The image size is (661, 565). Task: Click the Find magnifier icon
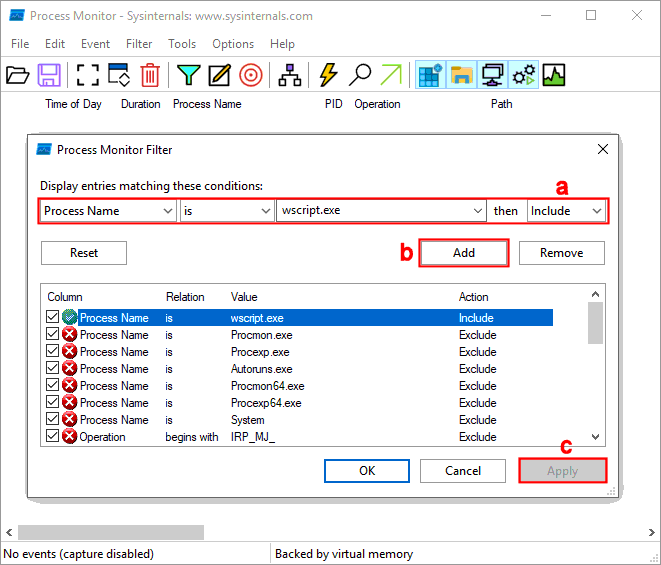(x=360, y=75)
